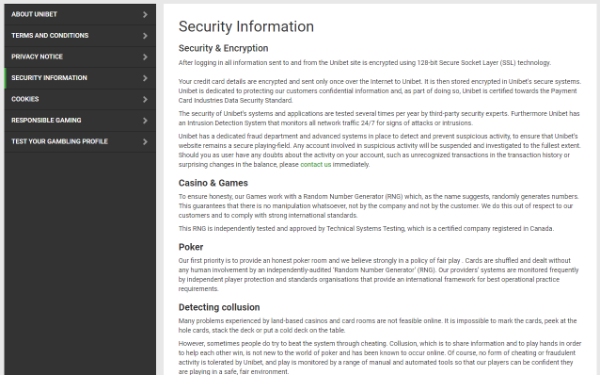Click chevron arrow beside Privacy Notice

145,57
